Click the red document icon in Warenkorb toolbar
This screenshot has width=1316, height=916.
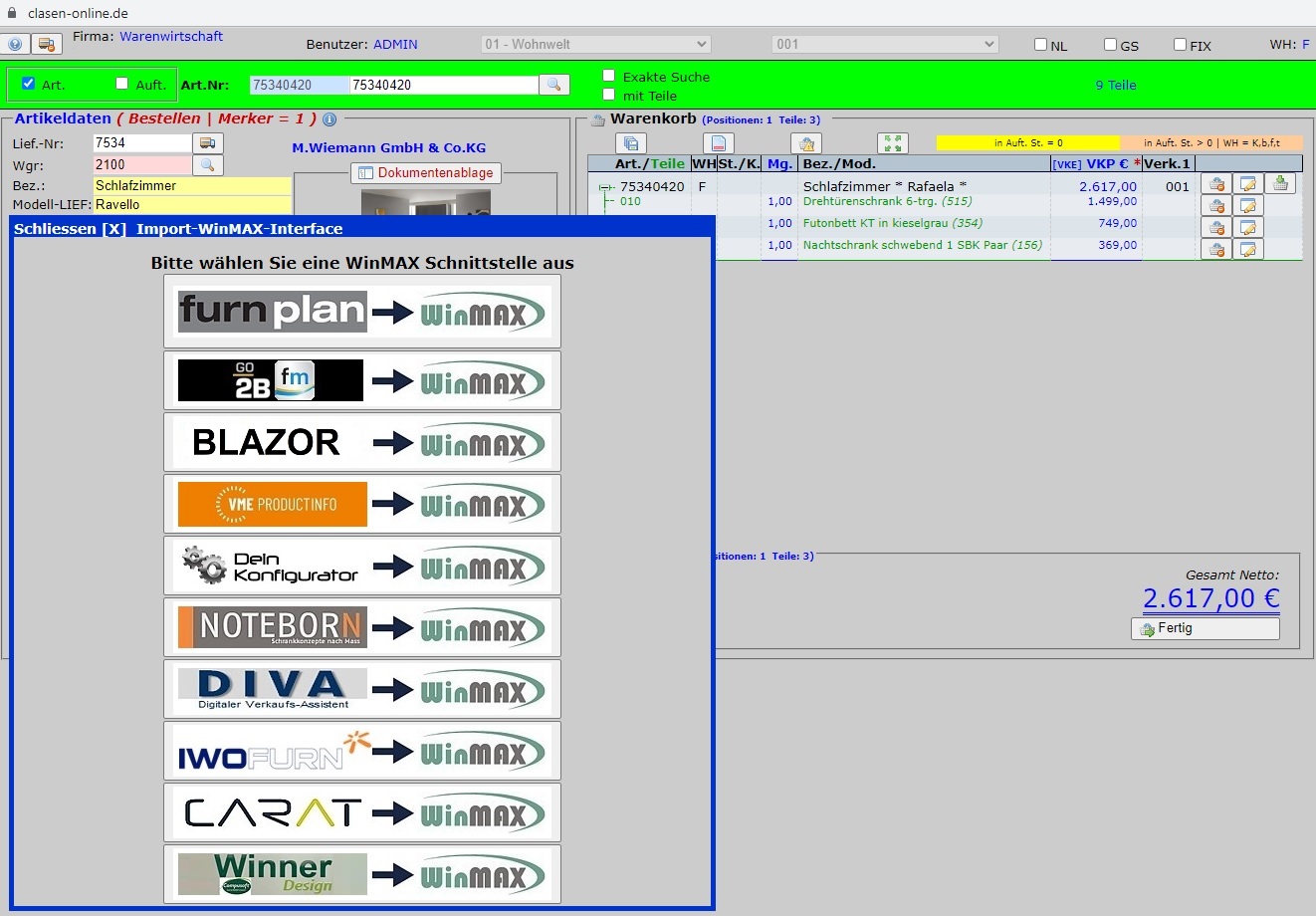(x=719, y=143)
